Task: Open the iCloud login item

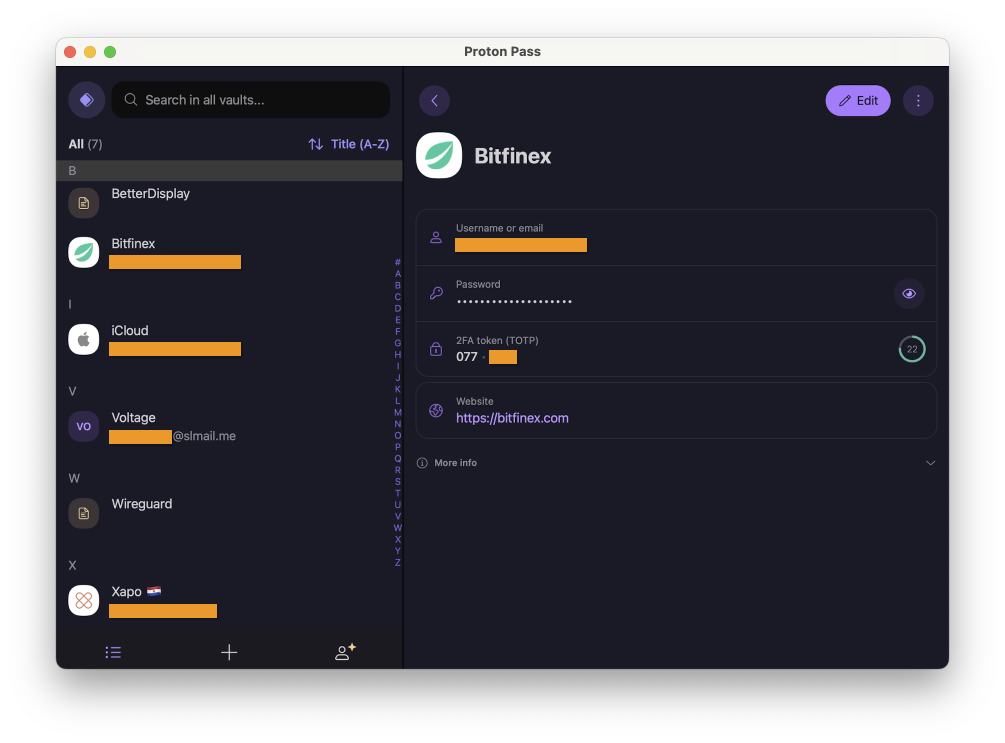Action: coord(229,340)
